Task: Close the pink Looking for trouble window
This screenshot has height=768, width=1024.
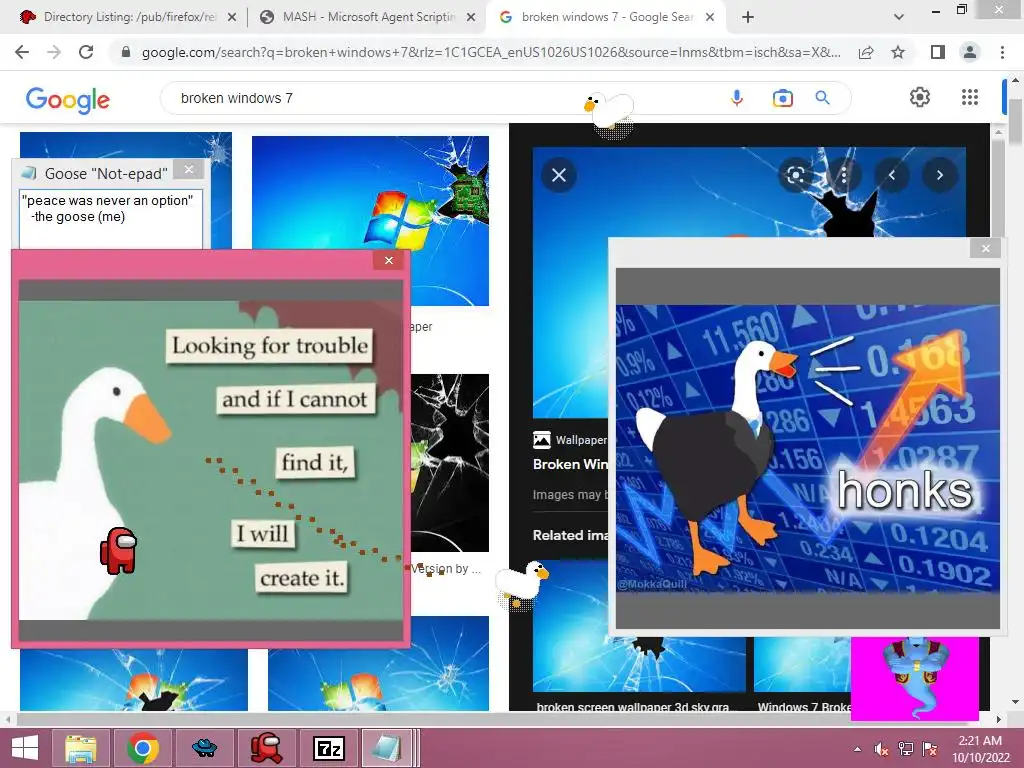Action: click(x=389, y=261)
